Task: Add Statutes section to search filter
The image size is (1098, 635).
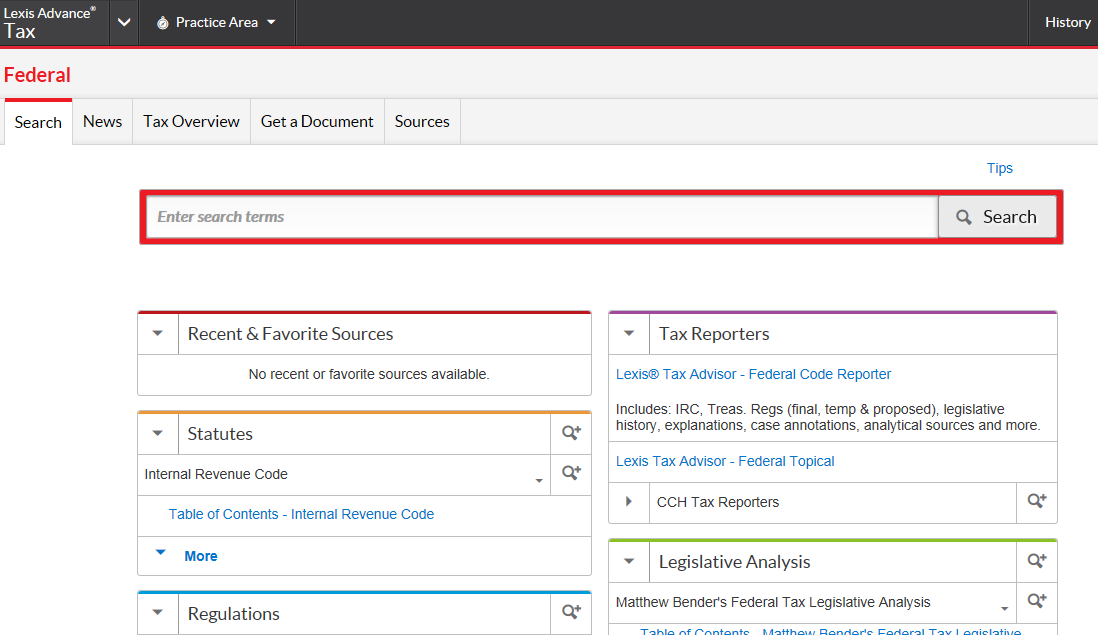Action: [x=571, y=434]
